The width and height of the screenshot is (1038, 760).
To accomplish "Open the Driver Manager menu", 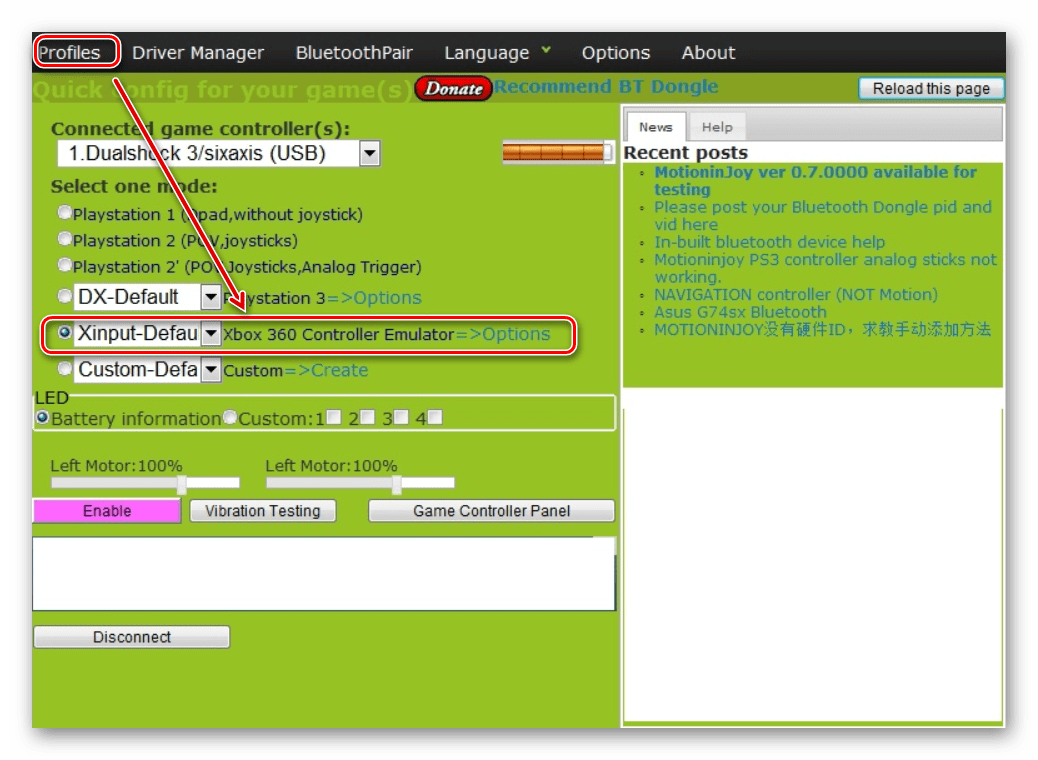I will click(x=198, y=53).
